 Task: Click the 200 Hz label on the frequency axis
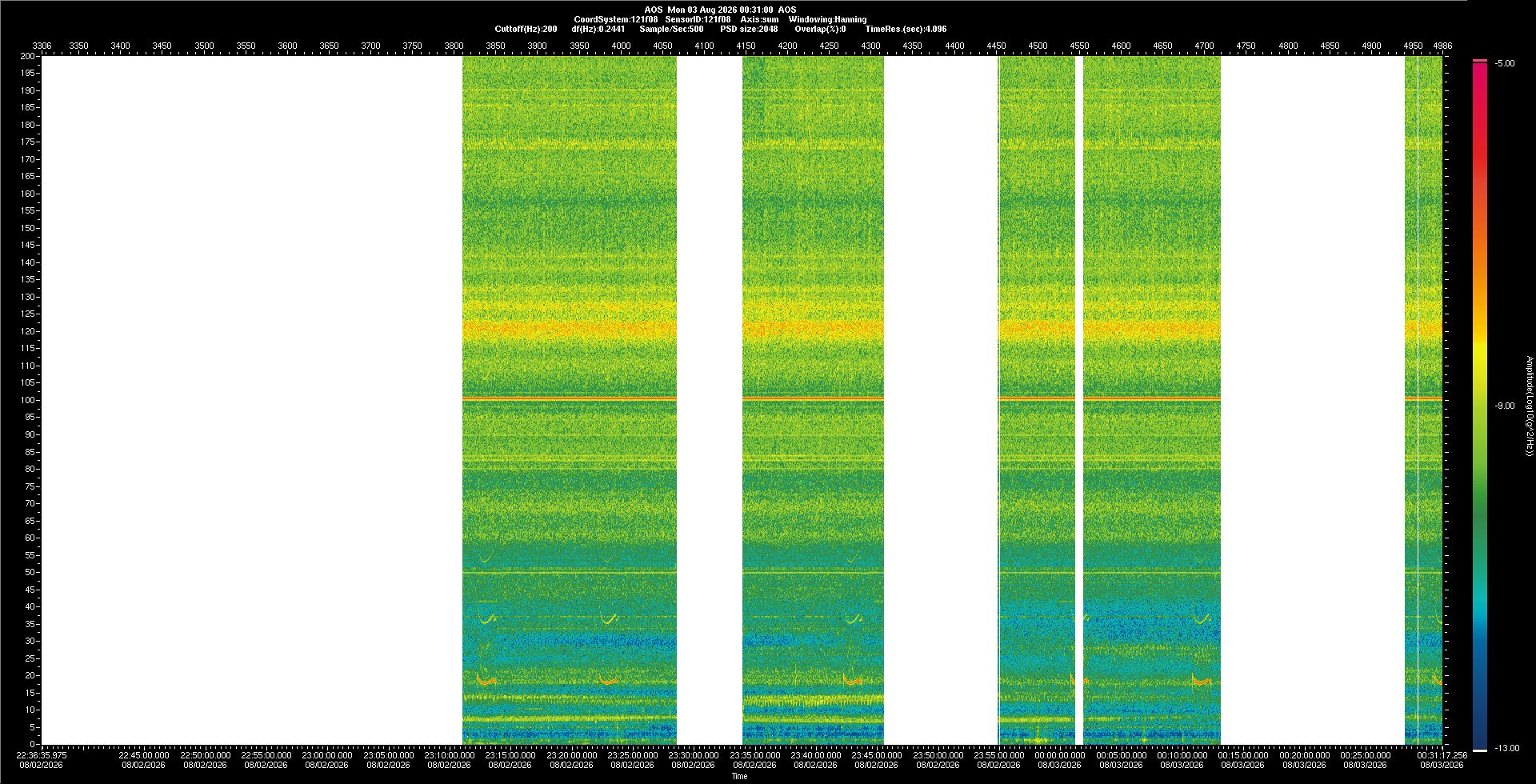click(x=28, y=56)
